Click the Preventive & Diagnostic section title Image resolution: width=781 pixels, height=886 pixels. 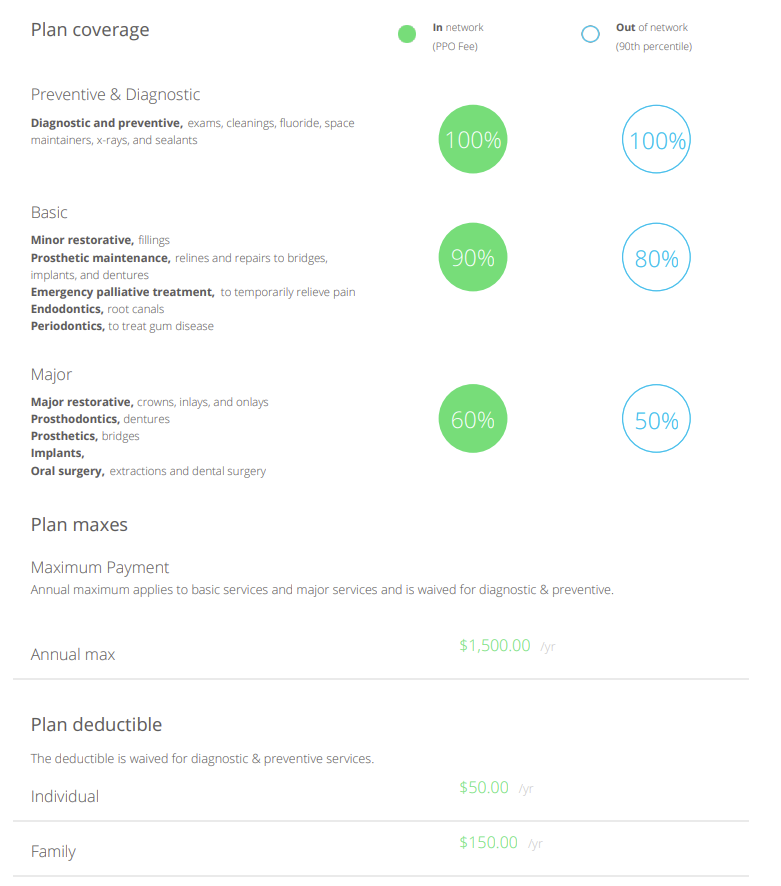115,95
